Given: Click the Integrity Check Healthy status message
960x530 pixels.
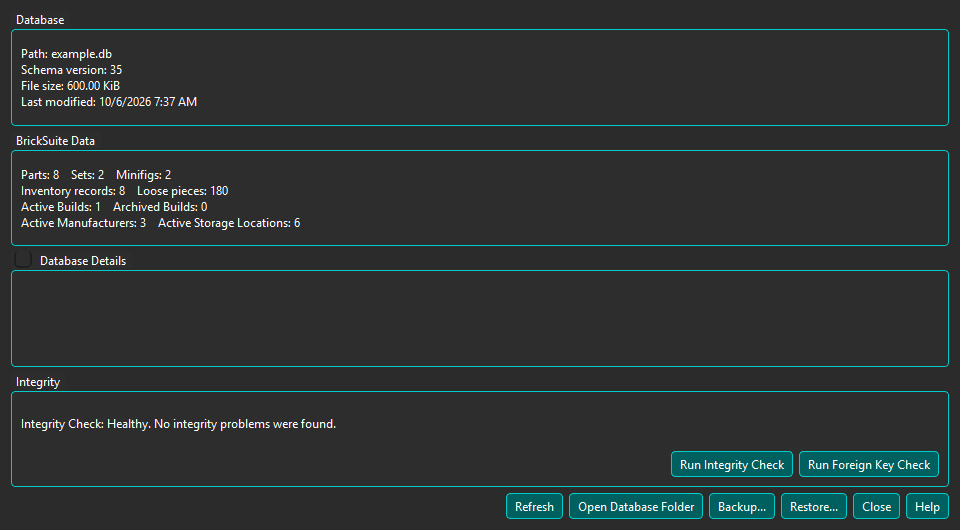Looking at the screenshot, I should (178, 424).
